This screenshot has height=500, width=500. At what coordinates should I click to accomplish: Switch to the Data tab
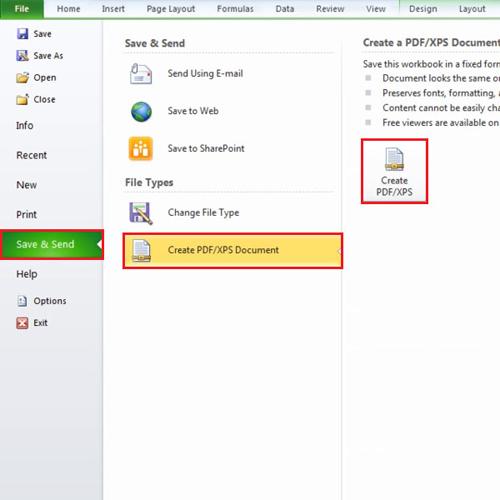(285, 9)
